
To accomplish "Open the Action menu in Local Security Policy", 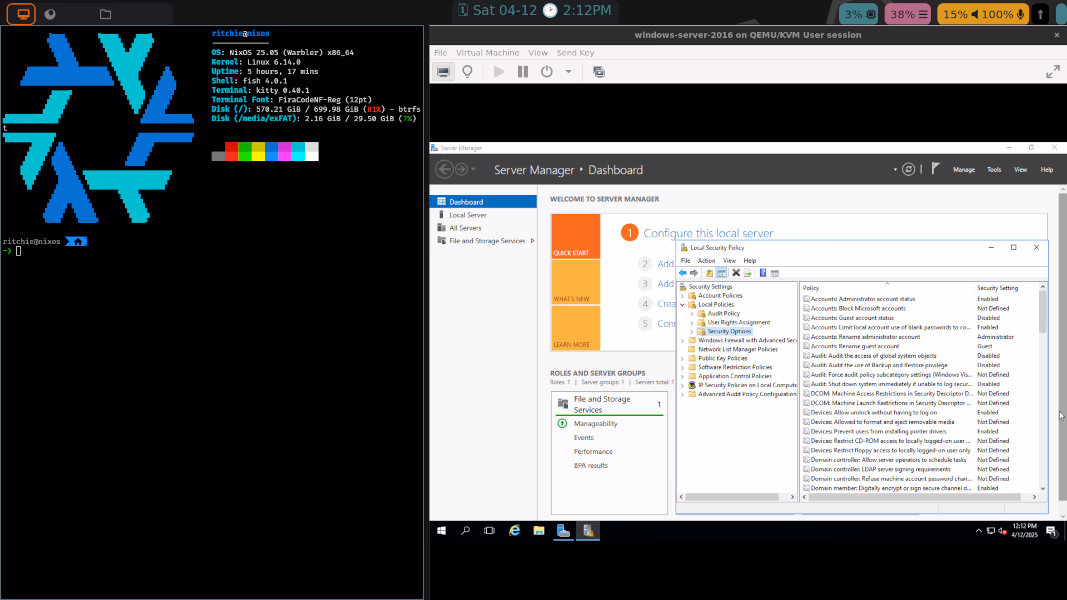I will [x=706, y=261].
